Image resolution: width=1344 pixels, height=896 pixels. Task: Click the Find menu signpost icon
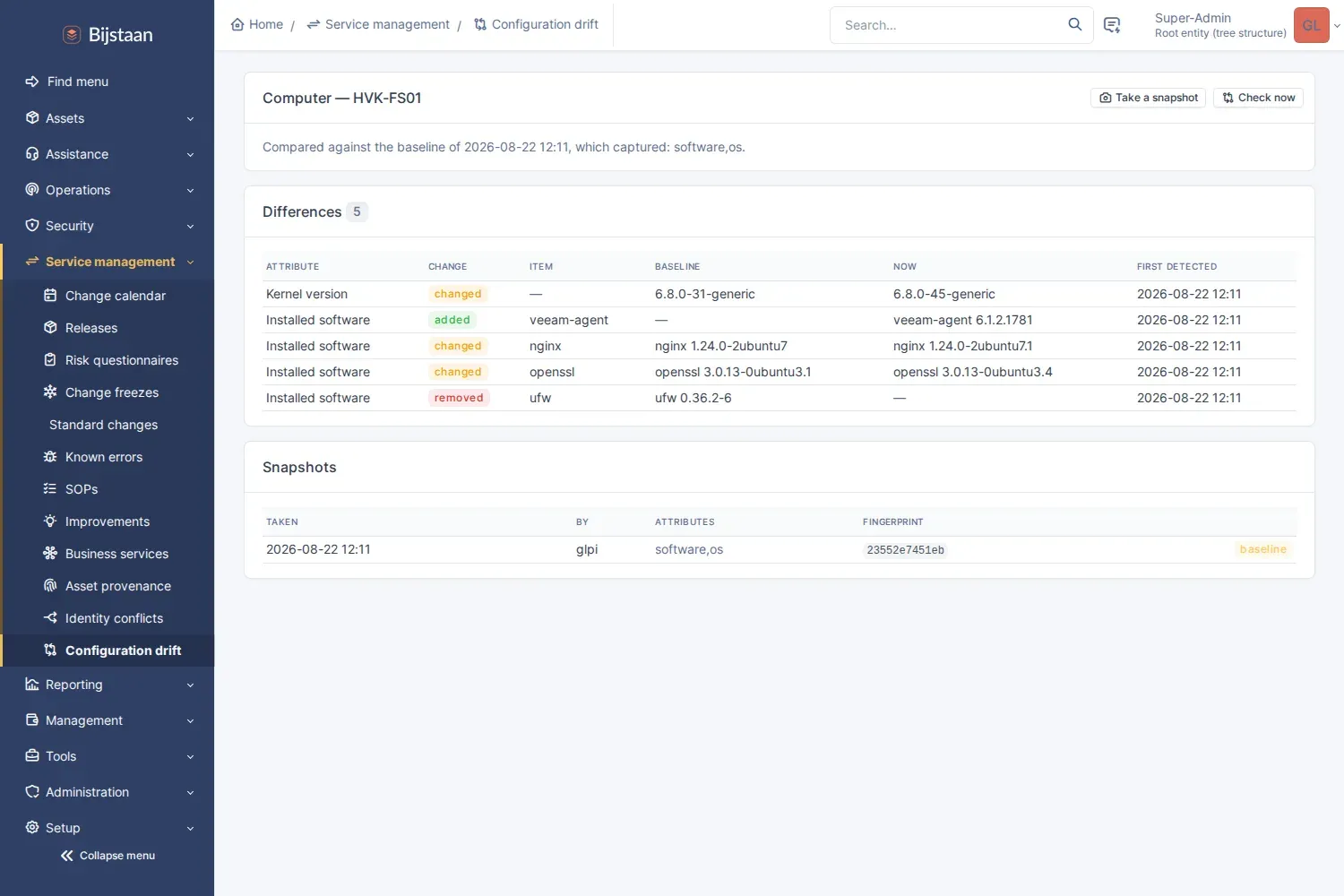pos(32,82)
